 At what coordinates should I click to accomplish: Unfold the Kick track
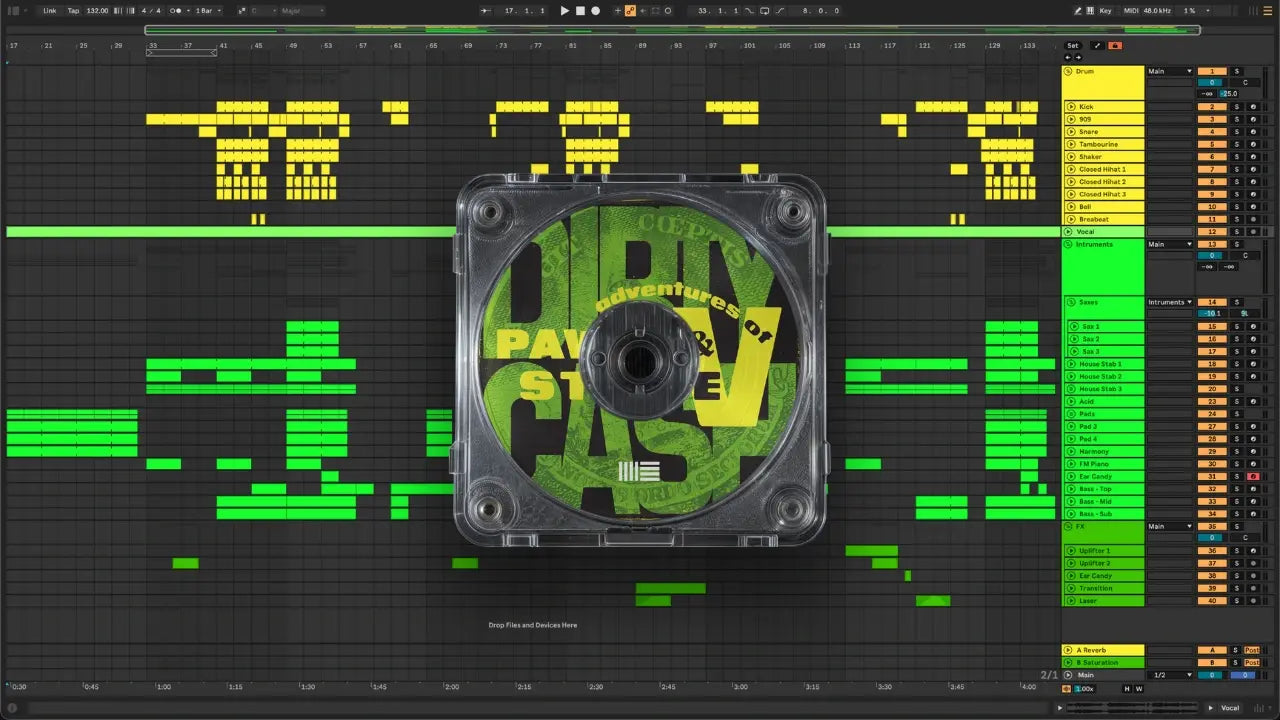[x=1071, y=107]
